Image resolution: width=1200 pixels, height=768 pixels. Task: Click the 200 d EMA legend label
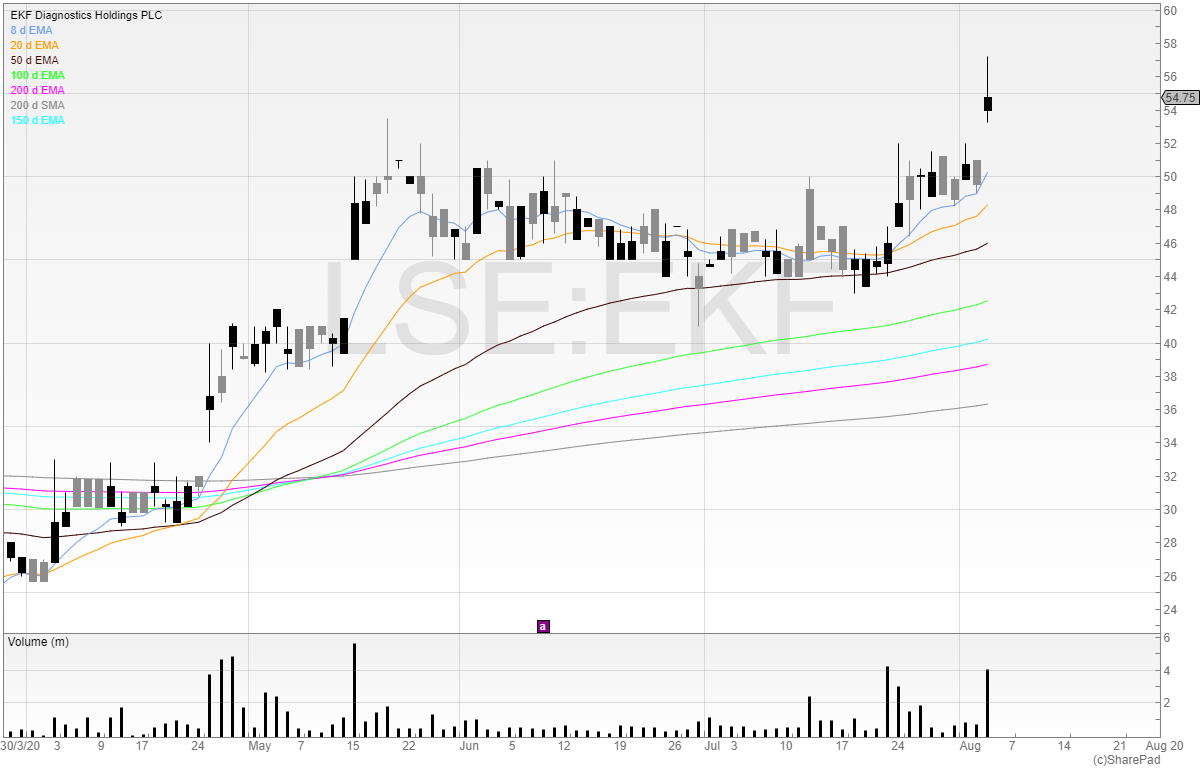coord(38,90)
